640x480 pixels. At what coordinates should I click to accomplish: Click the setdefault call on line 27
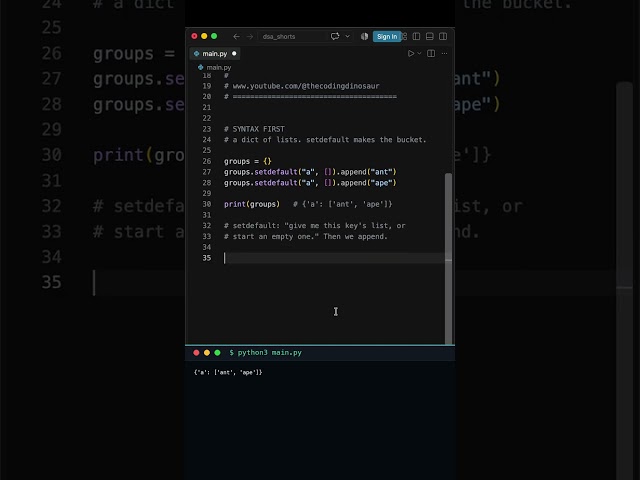click(276, 172)
